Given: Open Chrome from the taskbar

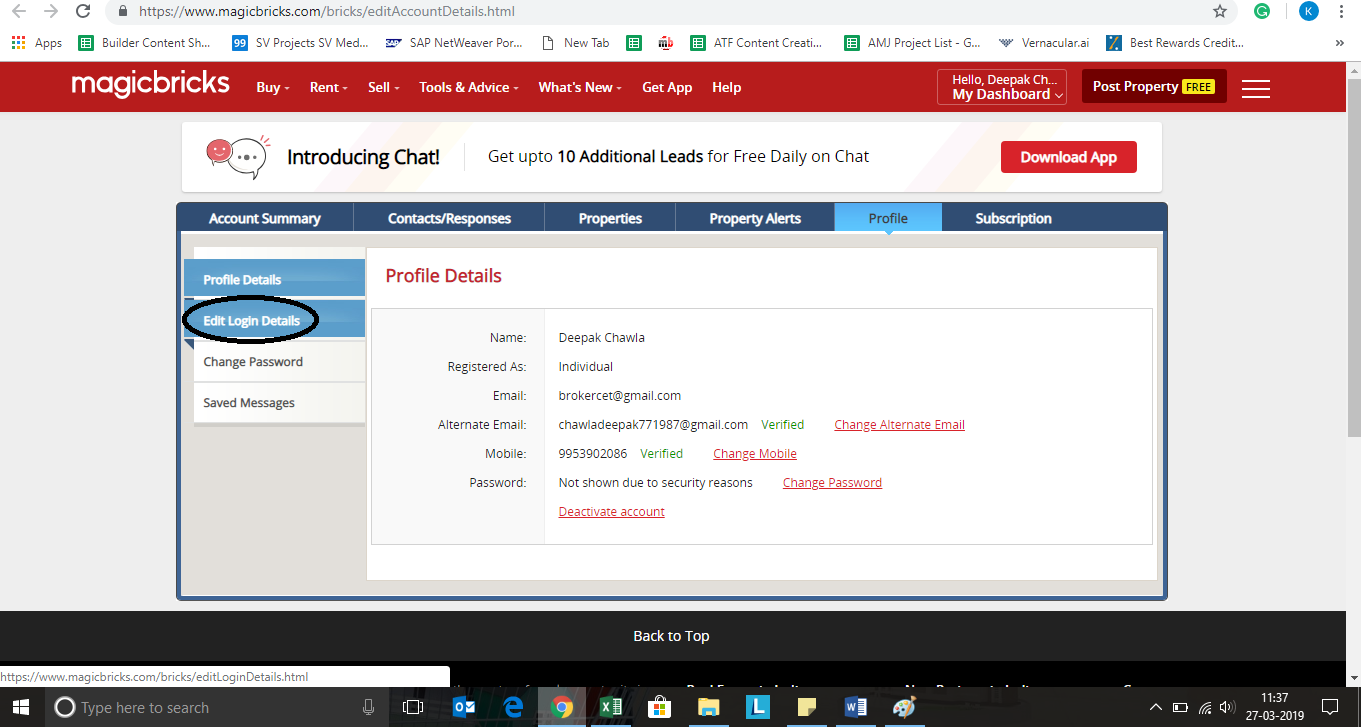Looking at the screenshot, I should (562, 707).
